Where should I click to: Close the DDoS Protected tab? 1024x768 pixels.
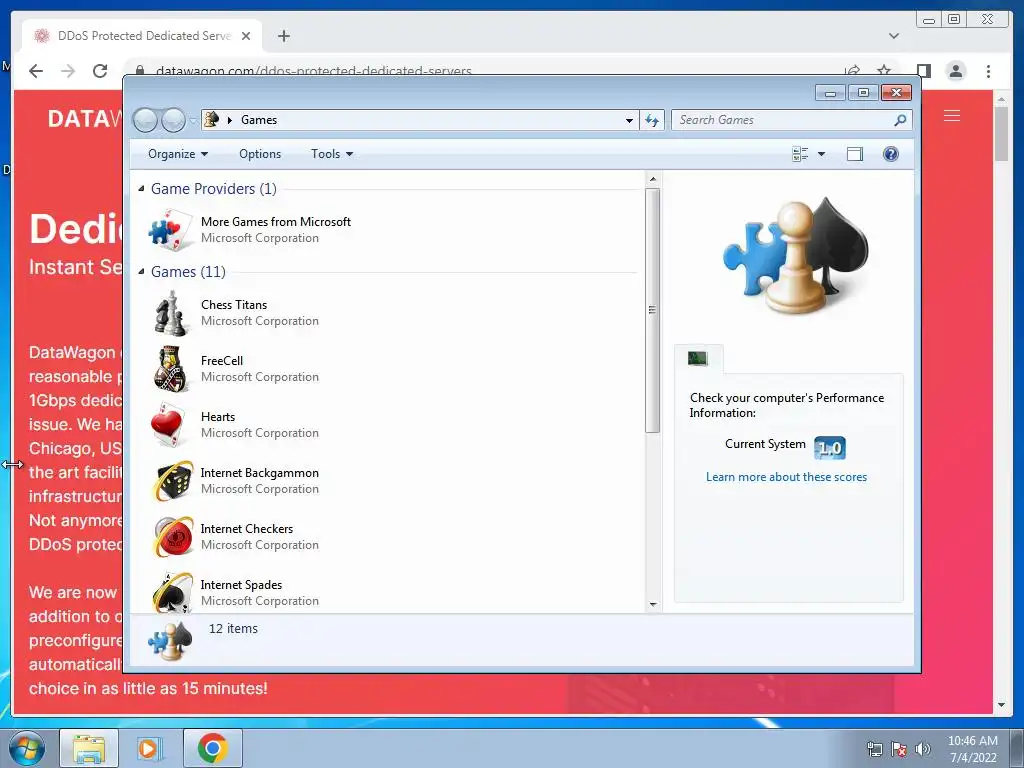point(246,36)
